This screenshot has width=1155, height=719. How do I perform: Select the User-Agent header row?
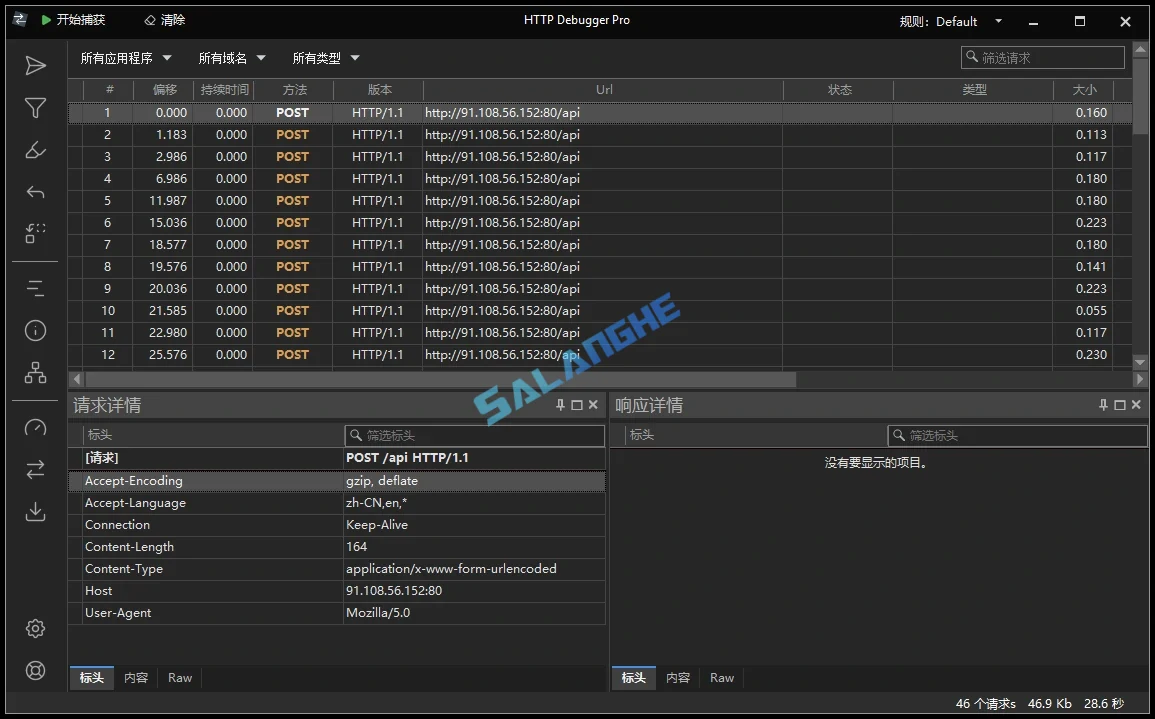(337, 613)
